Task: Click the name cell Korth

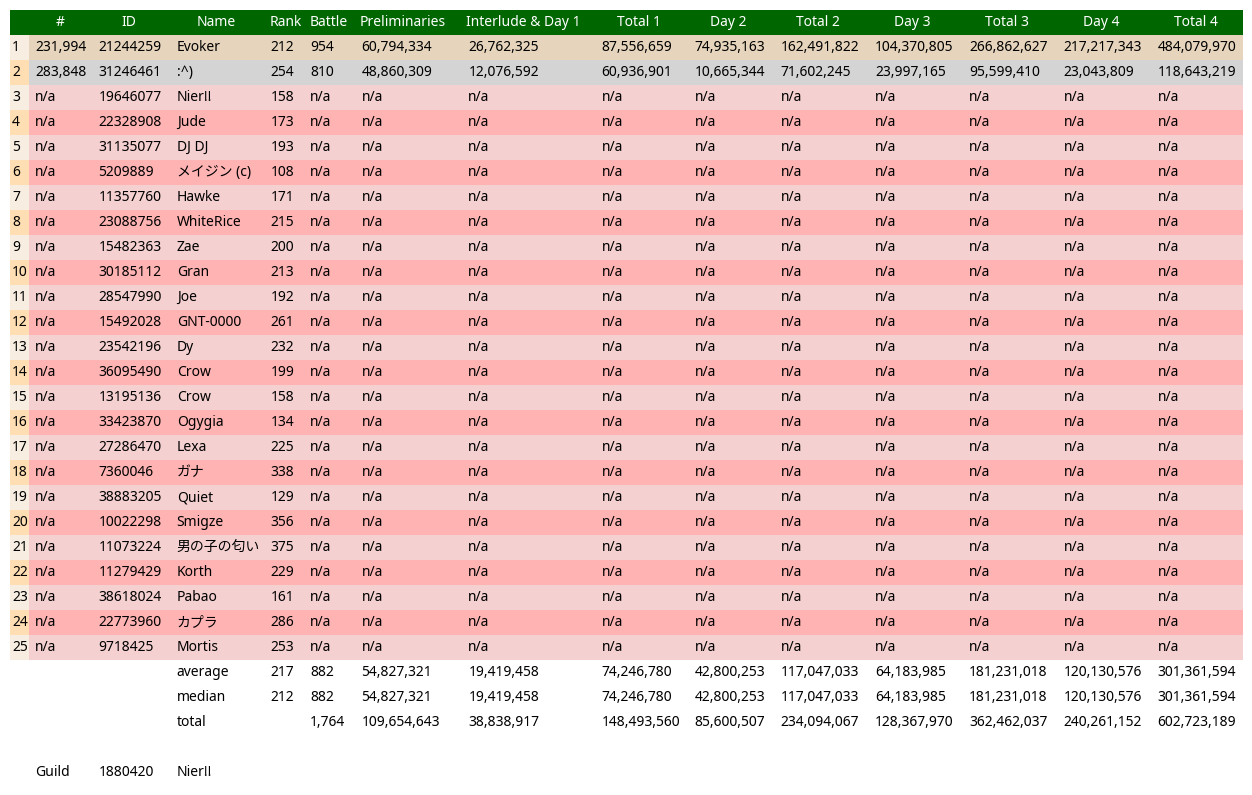Action: (194, 571)
